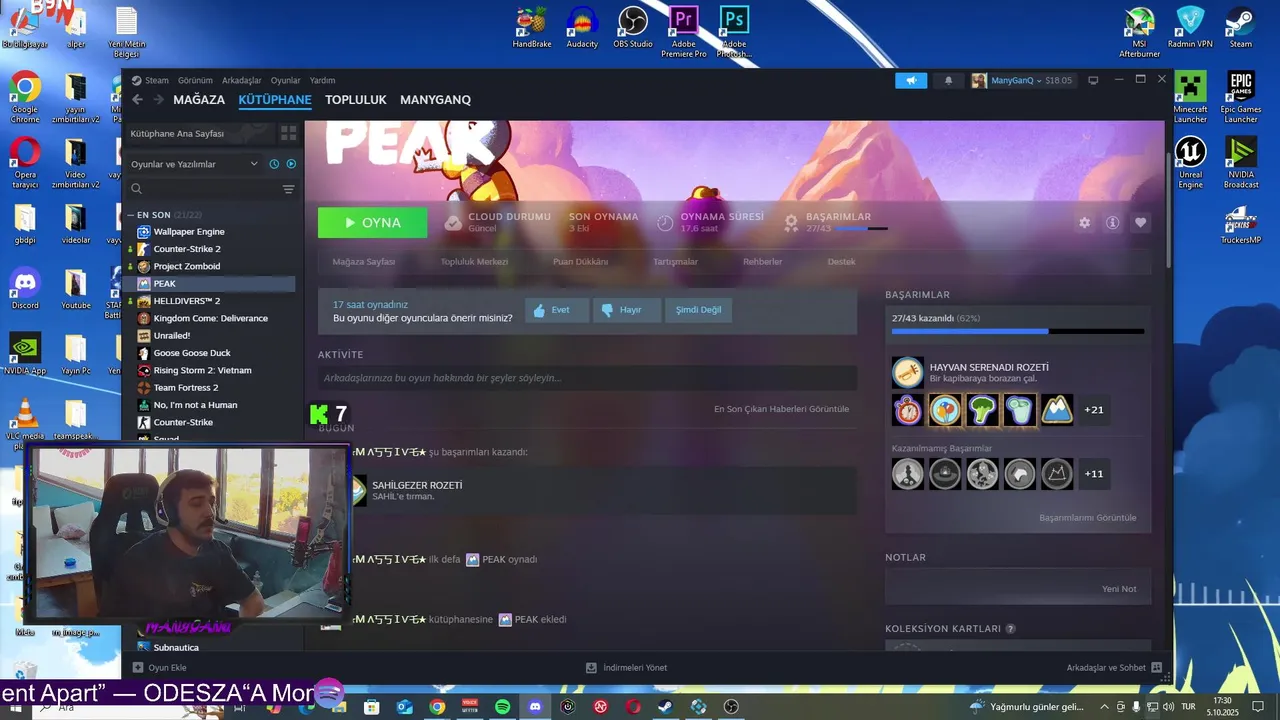Choose Hayır thumbs-down button
Screen dimensions: 1280x720
click(x=627, y=310)
